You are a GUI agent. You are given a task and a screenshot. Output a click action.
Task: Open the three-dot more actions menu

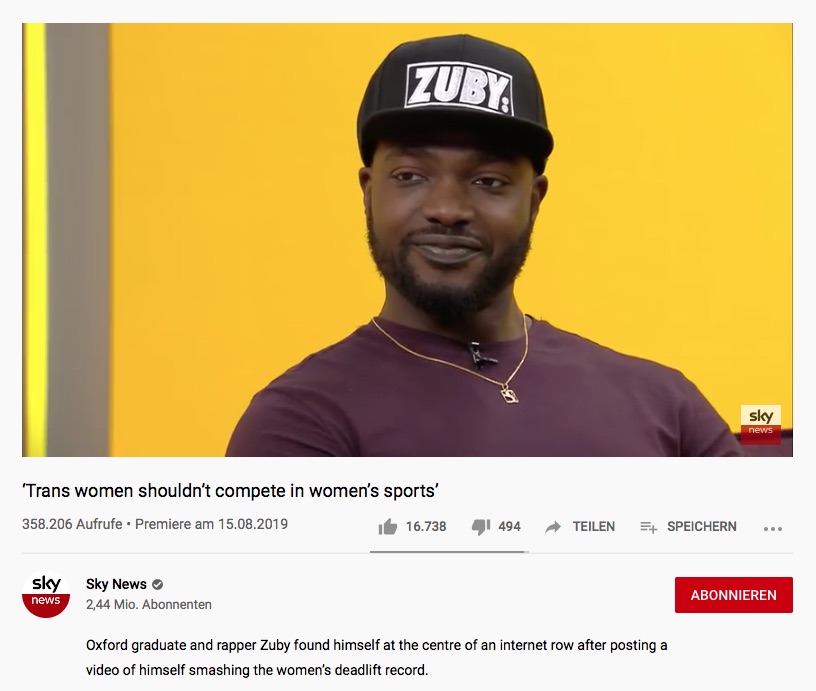pyautogui.click(x=773, y=529)
